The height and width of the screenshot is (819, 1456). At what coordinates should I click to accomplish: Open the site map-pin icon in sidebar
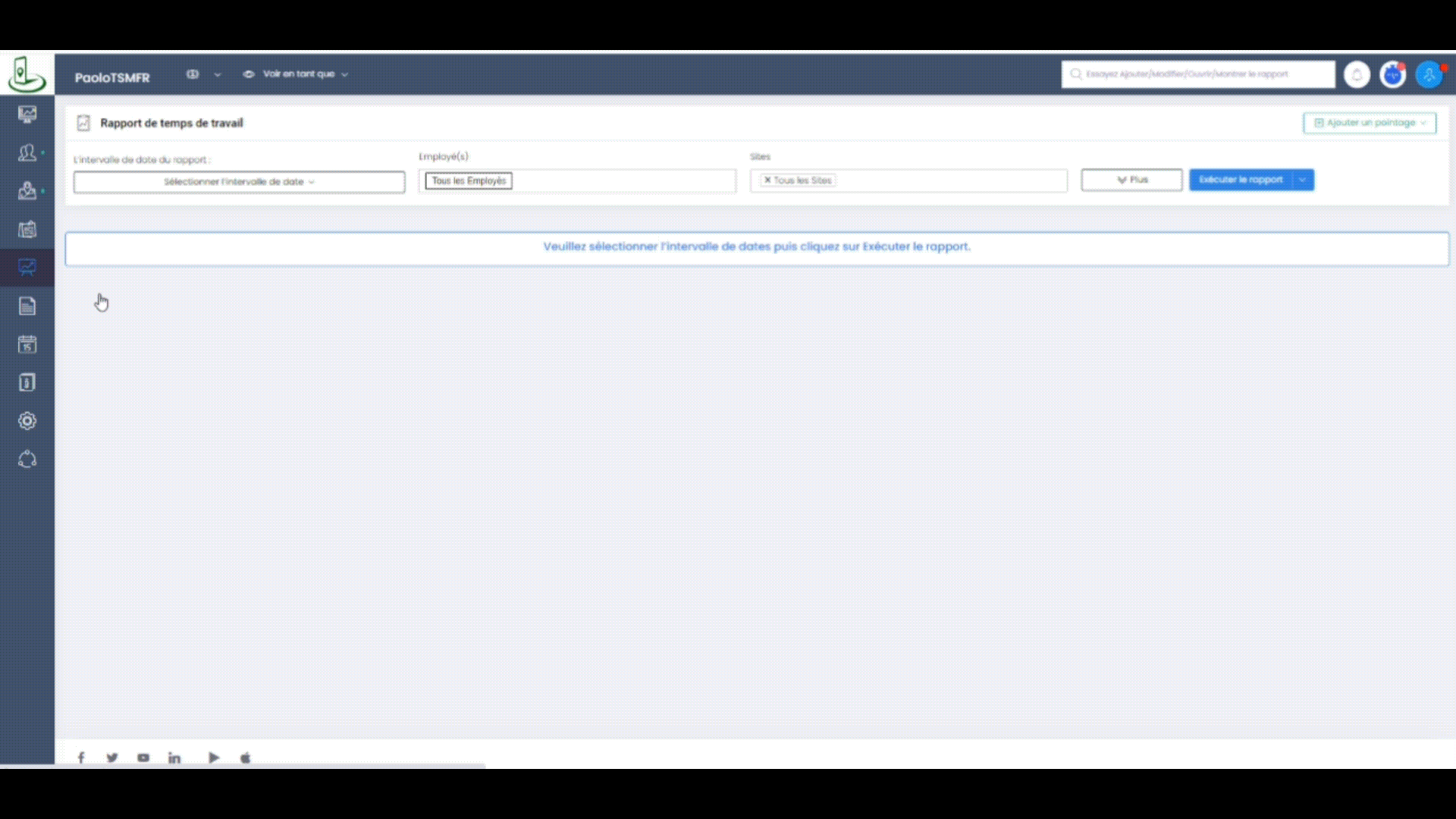pos(27,191)
